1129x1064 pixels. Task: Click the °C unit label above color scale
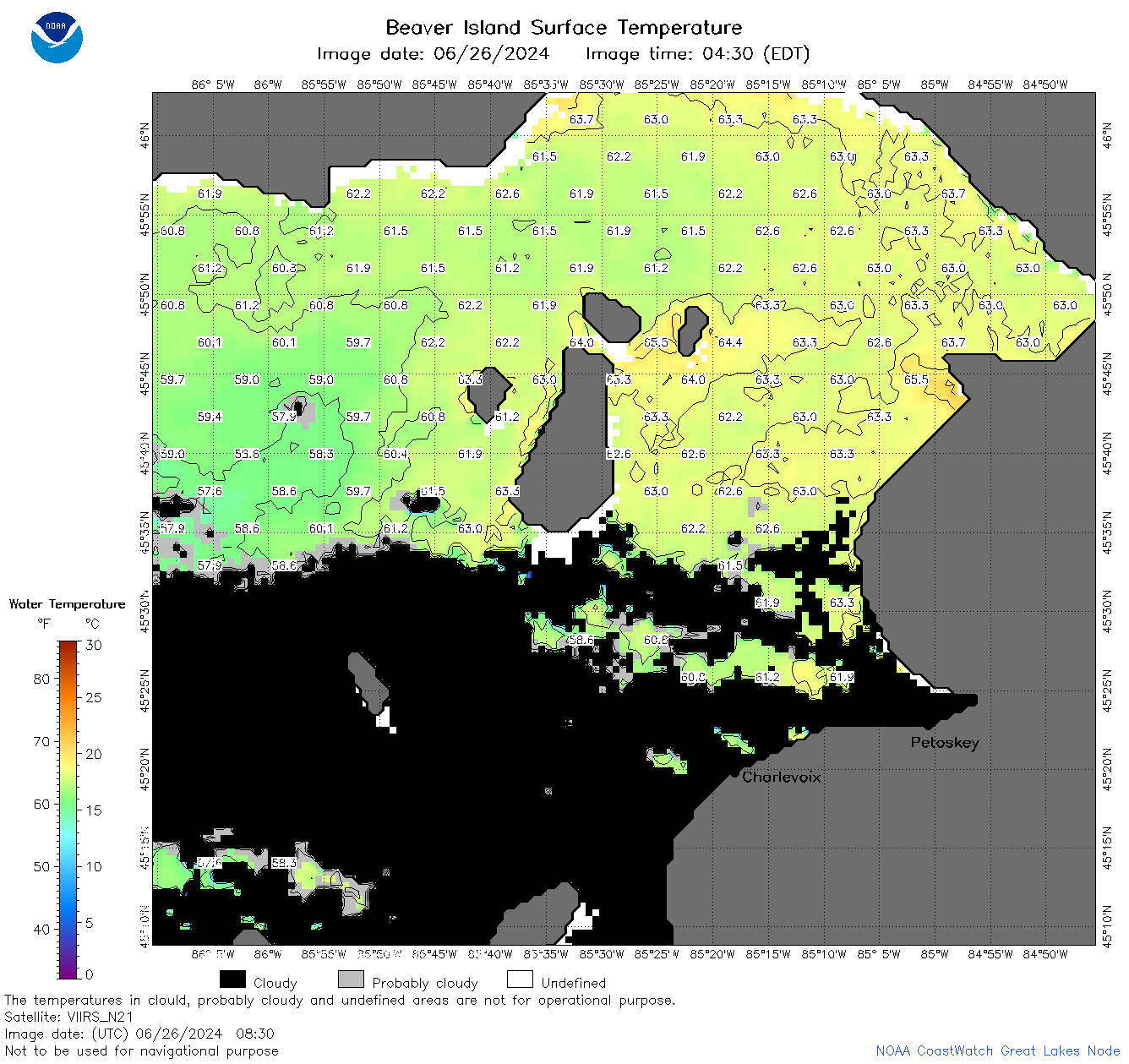pos(92,624)
